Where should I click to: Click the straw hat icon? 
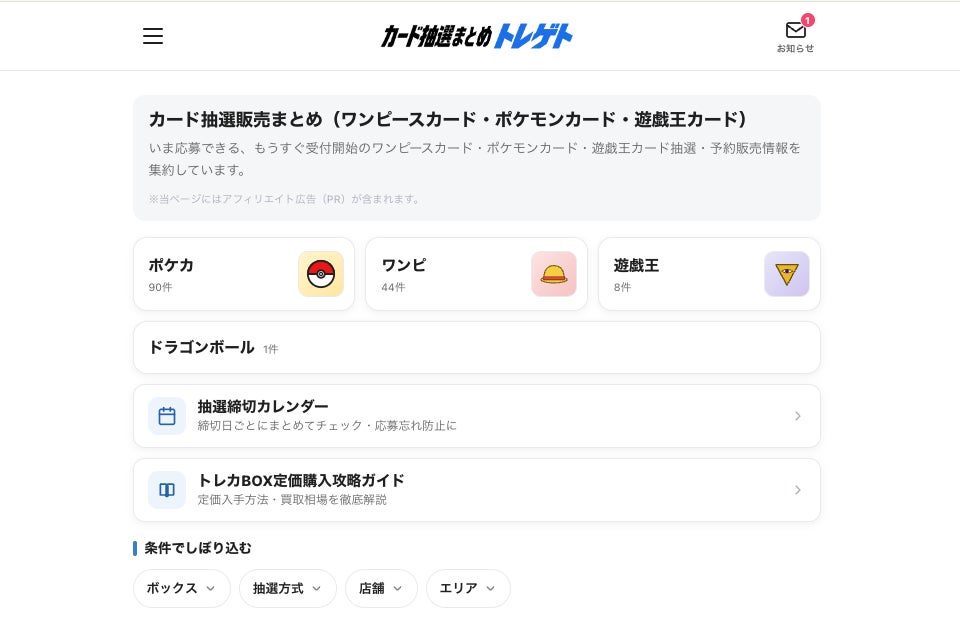[553, 274]
